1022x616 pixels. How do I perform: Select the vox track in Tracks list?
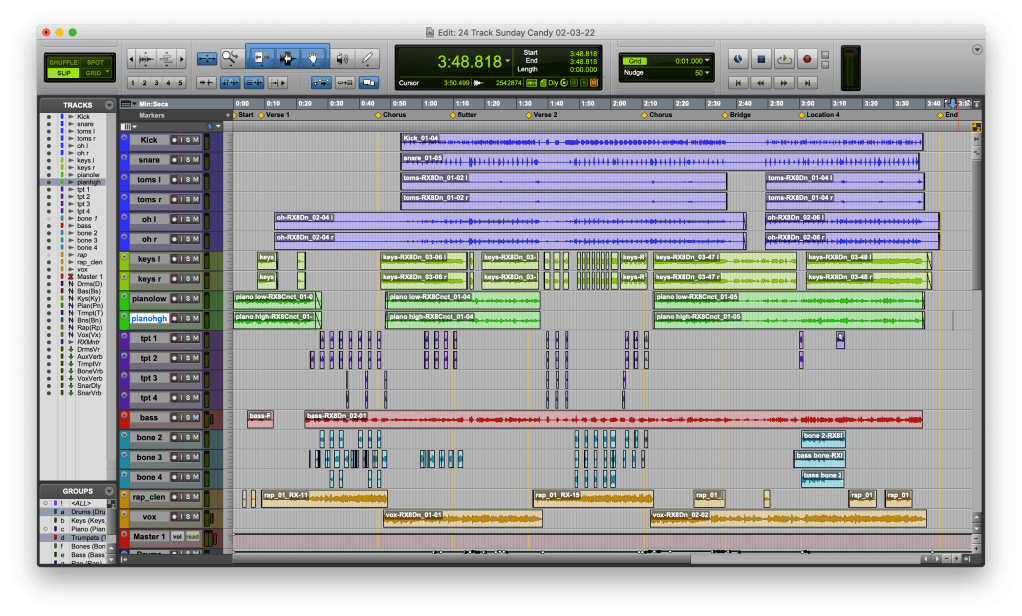coord(82,269)
